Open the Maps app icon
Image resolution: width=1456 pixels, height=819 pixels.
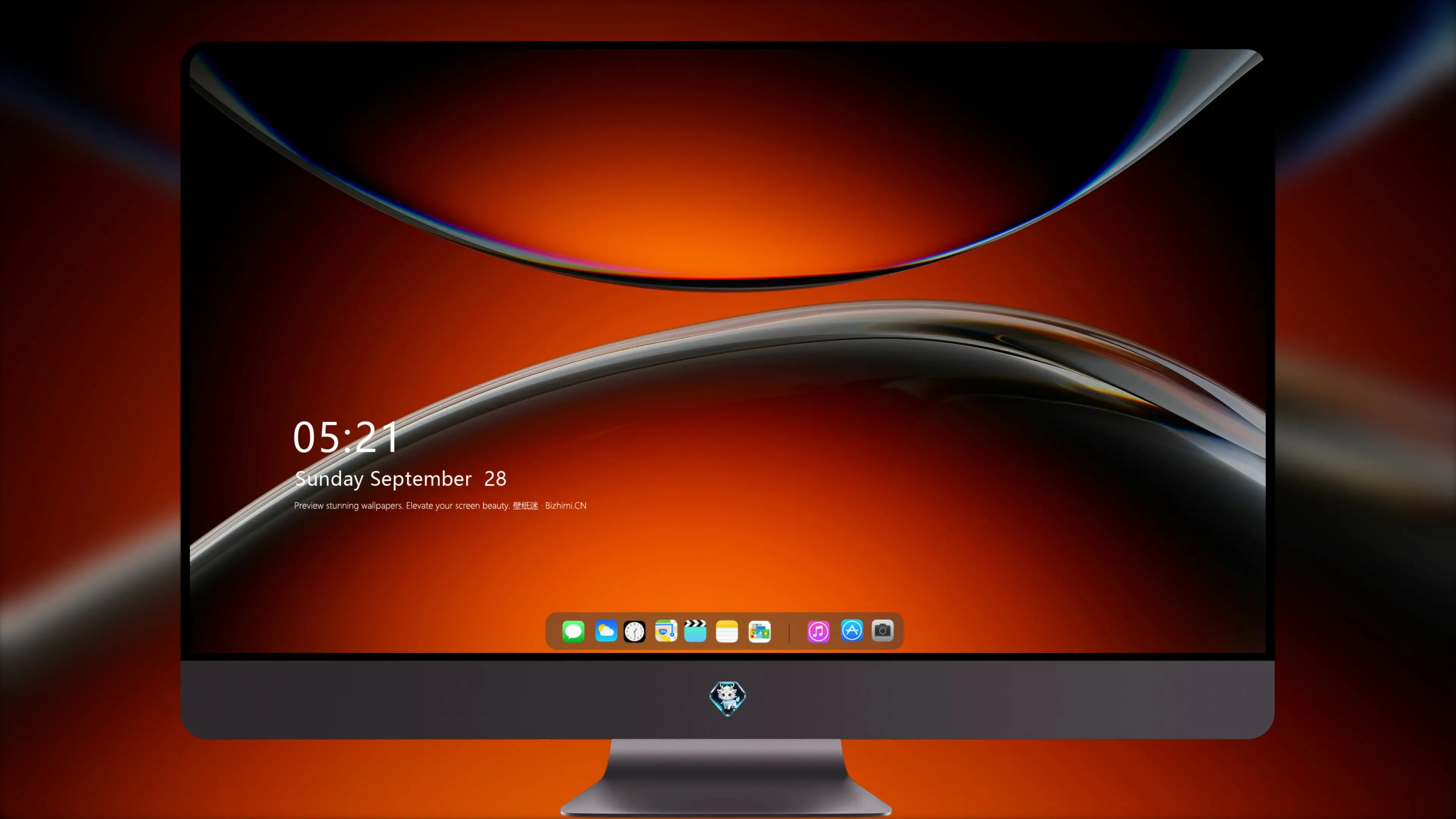(666, 631)
